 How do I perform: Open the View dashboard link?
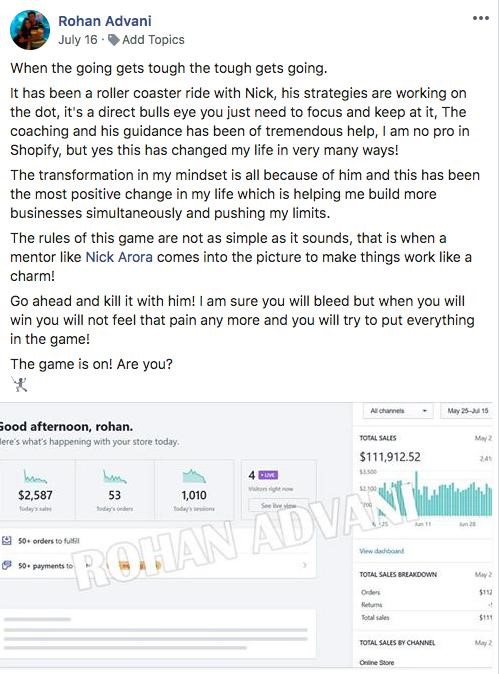click(382, 551)
